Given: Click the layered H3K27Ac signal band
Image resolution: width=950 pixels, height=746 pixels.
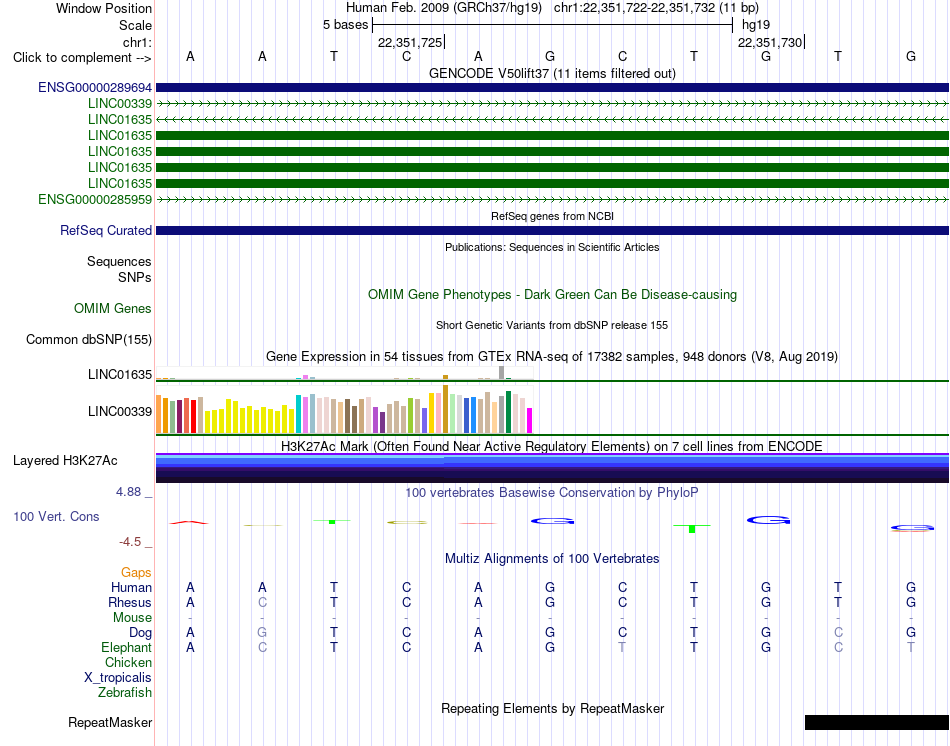Looking at the screenshot, I should point(553,468).
